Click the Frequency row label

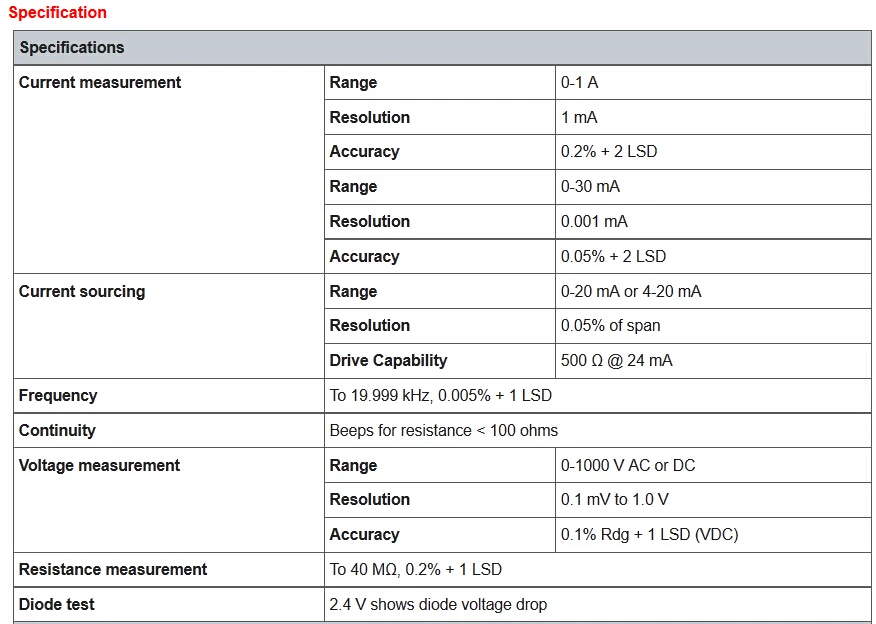58,396
